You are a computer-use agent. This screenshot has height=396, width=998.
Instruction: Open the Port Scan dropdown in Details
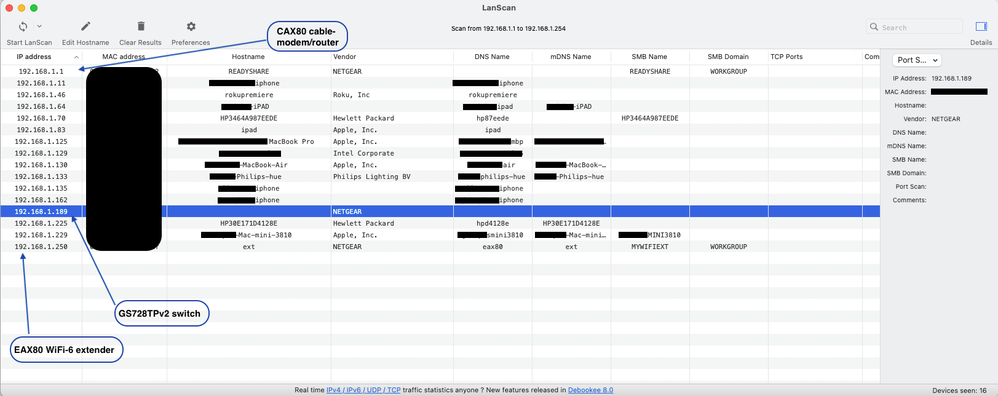[x=917, y=60]
